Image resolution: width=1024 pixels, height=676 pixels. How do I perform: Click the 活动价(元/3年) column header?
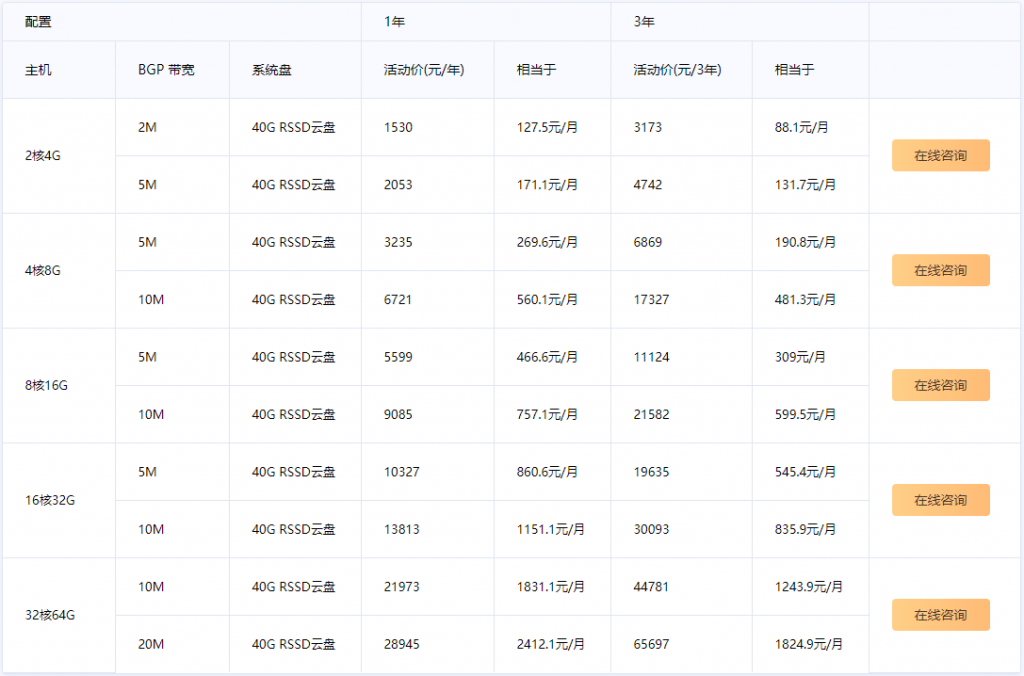click(x=682, y=70)
